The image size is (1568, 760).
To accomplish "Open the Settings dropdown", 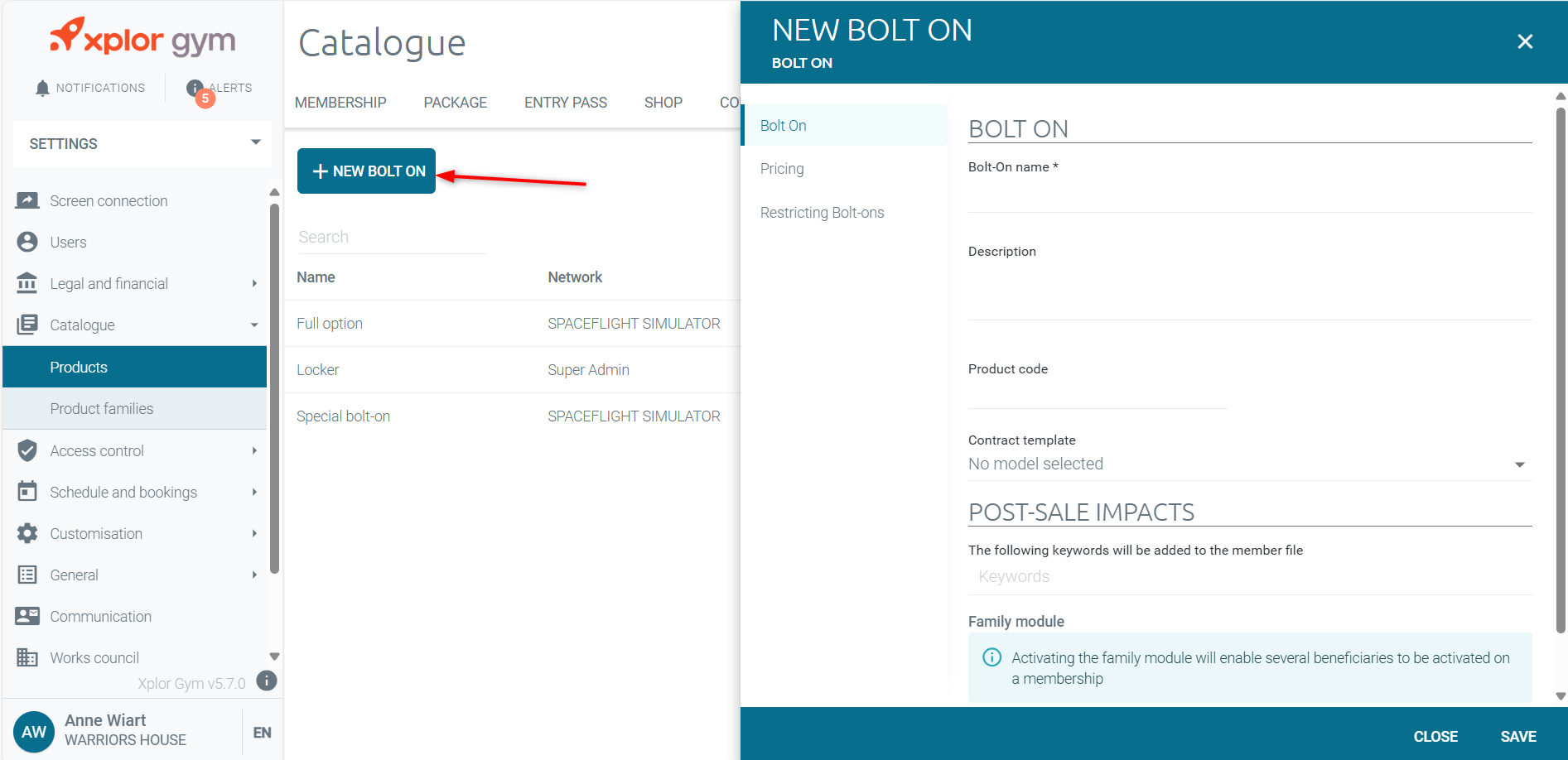I will [x=142, y=143].
